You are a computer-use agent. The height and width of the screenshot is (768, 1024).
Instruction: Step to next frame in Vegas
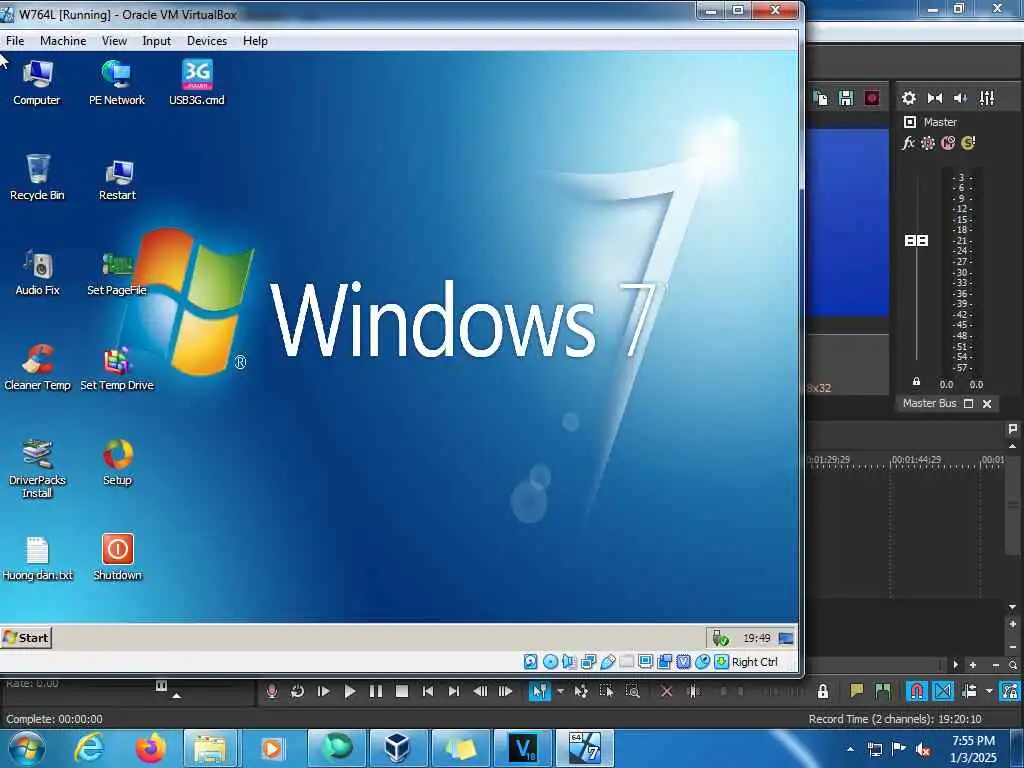pos(505,691)
